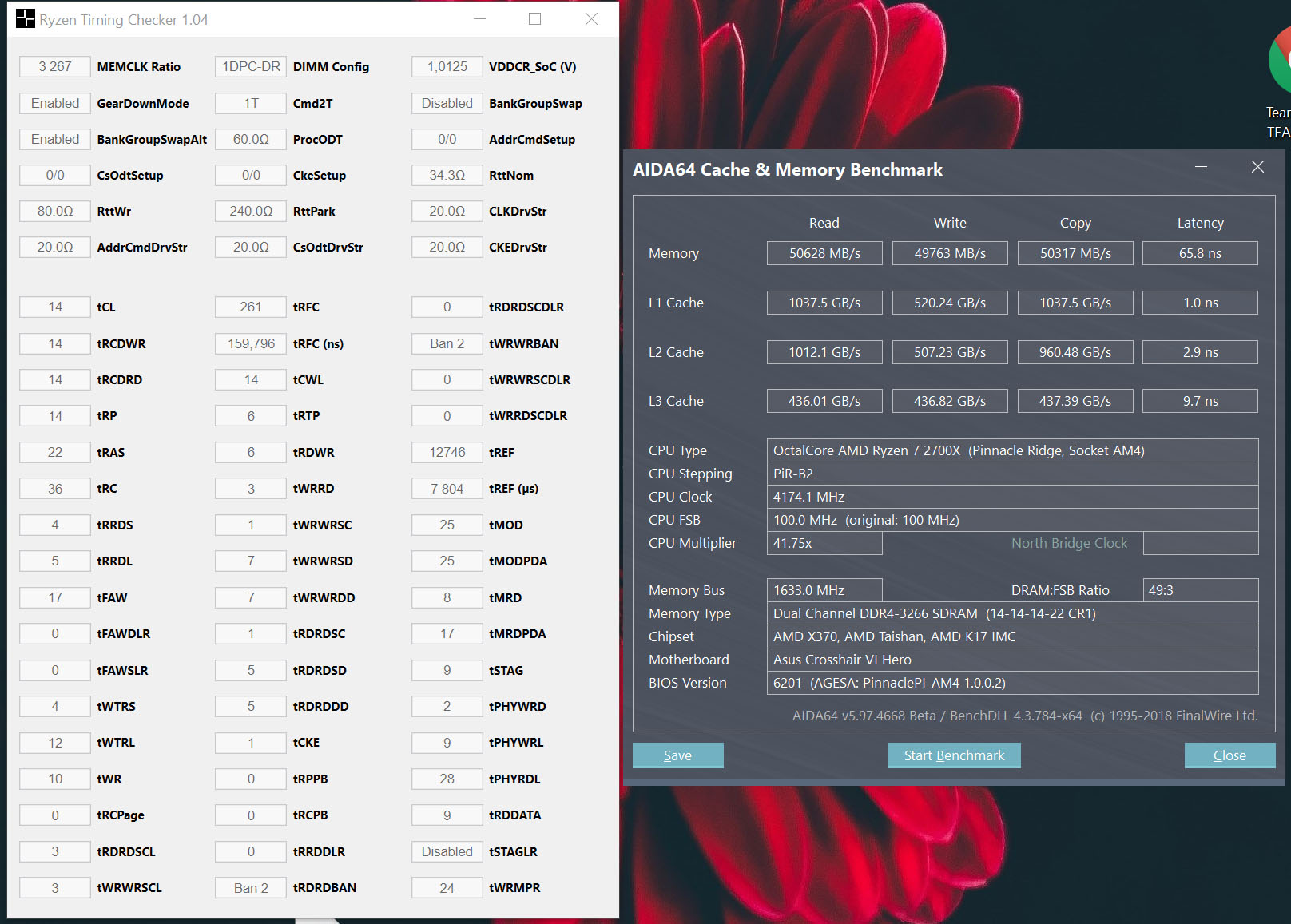This screenshot has height=924, width=1291.
Task: Click the RttWr 80.0Ω field
Action: pos(55,212)
